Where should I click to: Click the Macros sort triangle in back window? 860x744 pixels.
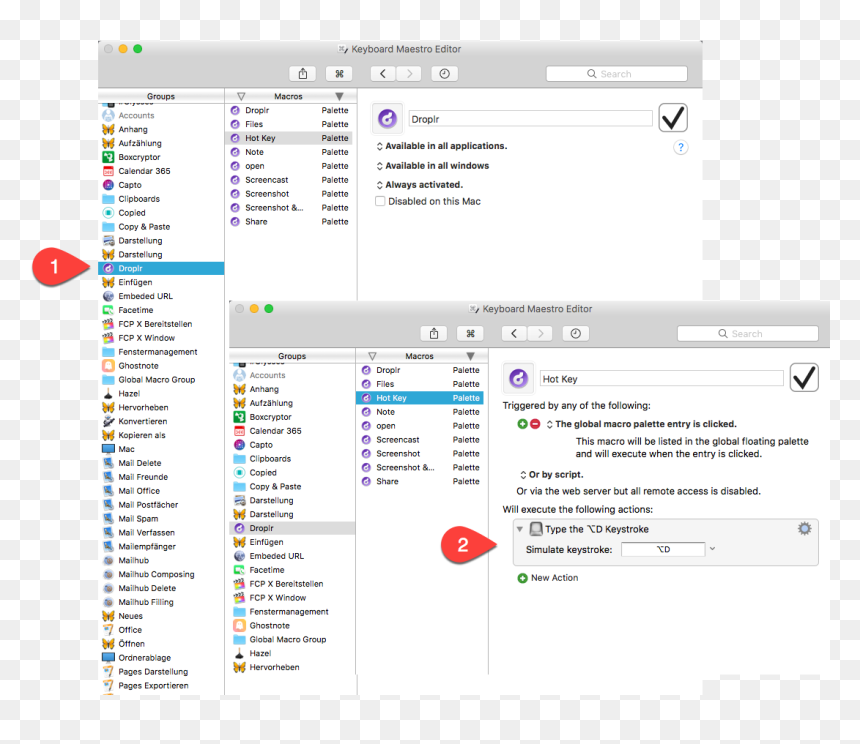(x=339, y=96)
